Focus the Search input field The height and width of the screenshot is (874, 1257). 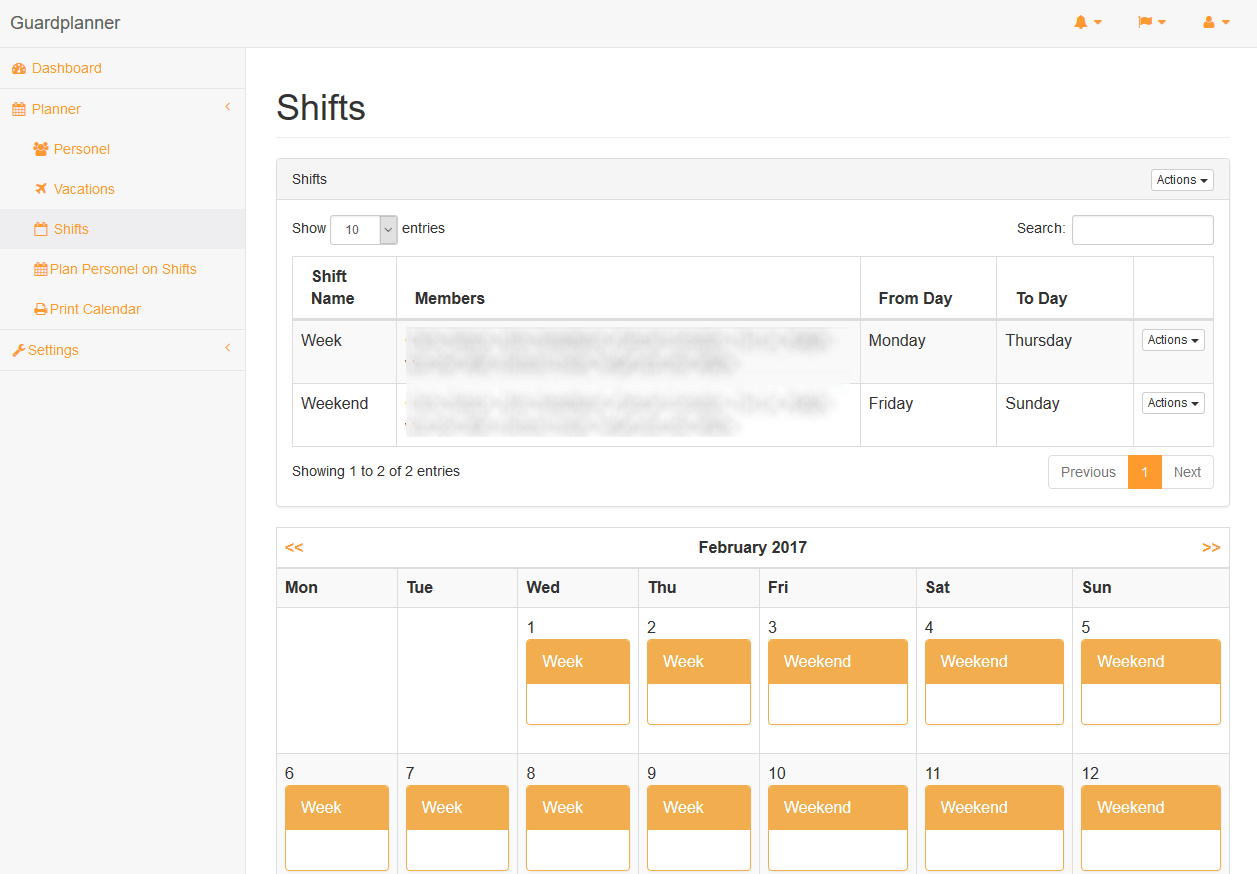click(x=1142, y=230)
